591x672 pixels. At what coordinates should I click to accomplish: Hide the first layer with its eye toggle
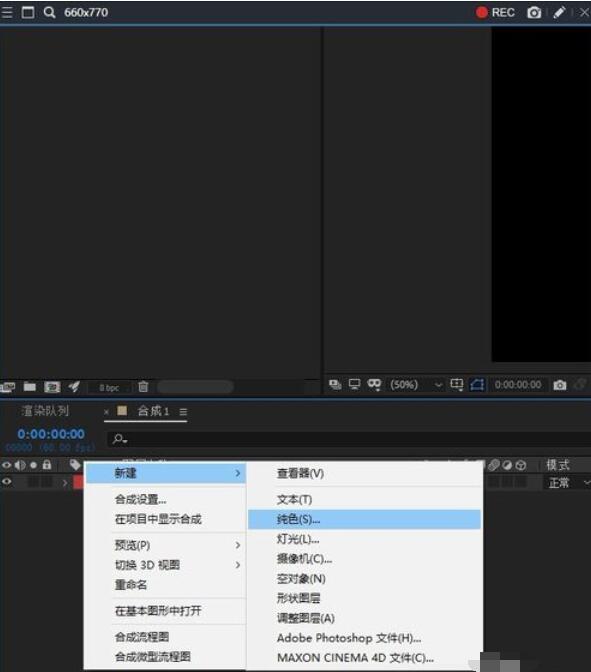point(6,482)
